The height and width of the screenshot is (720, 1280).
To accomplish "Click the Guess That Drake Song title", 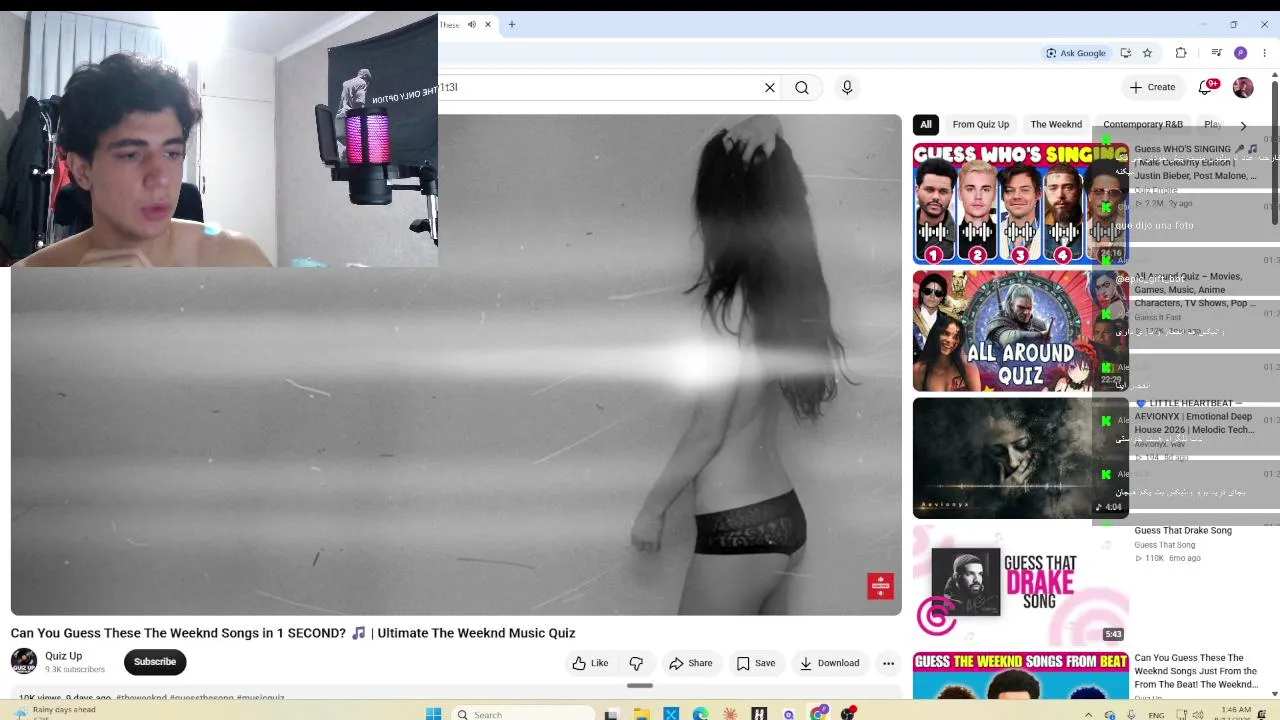I will click(x=1183, y=530).
